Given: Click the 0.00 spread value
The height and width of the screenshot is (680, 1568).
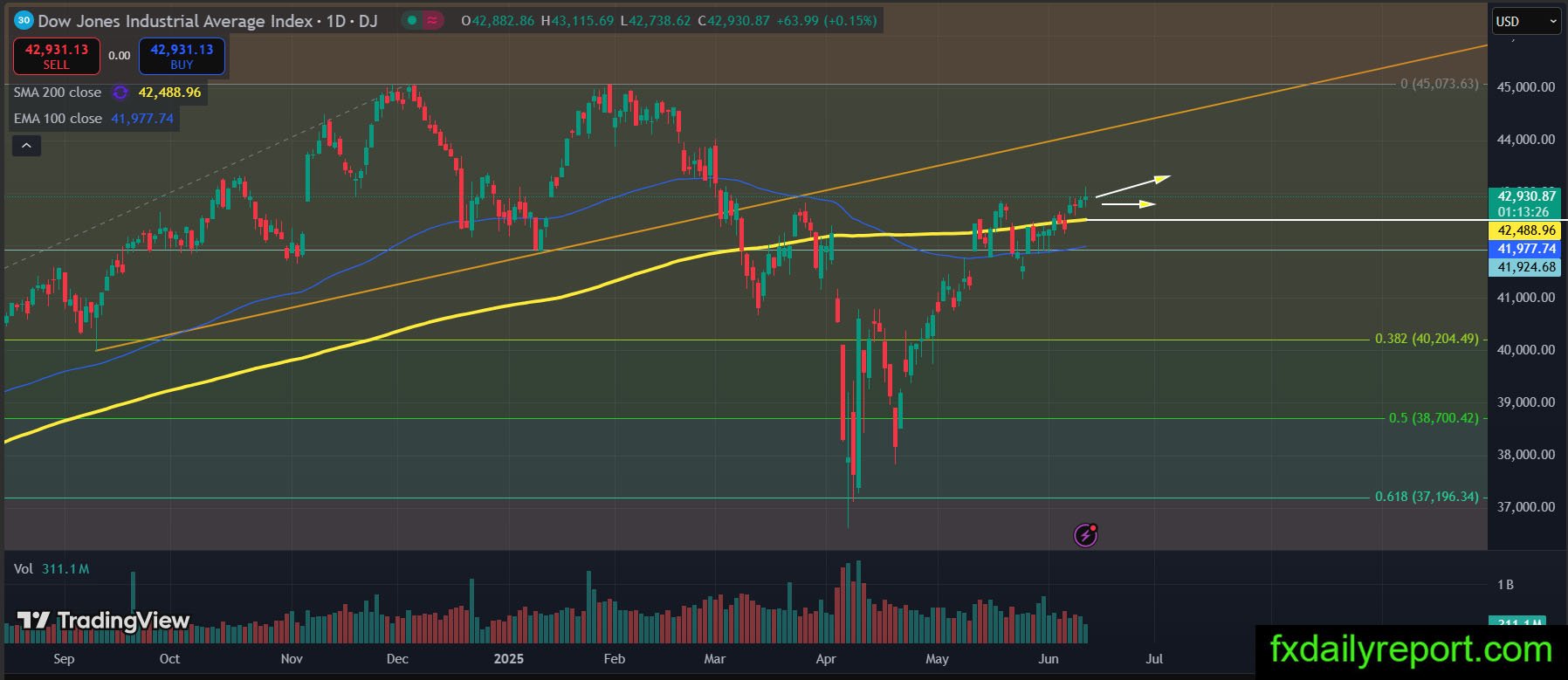Looking at the screenshot, I should pyautogui.click(x=120, y=56).
